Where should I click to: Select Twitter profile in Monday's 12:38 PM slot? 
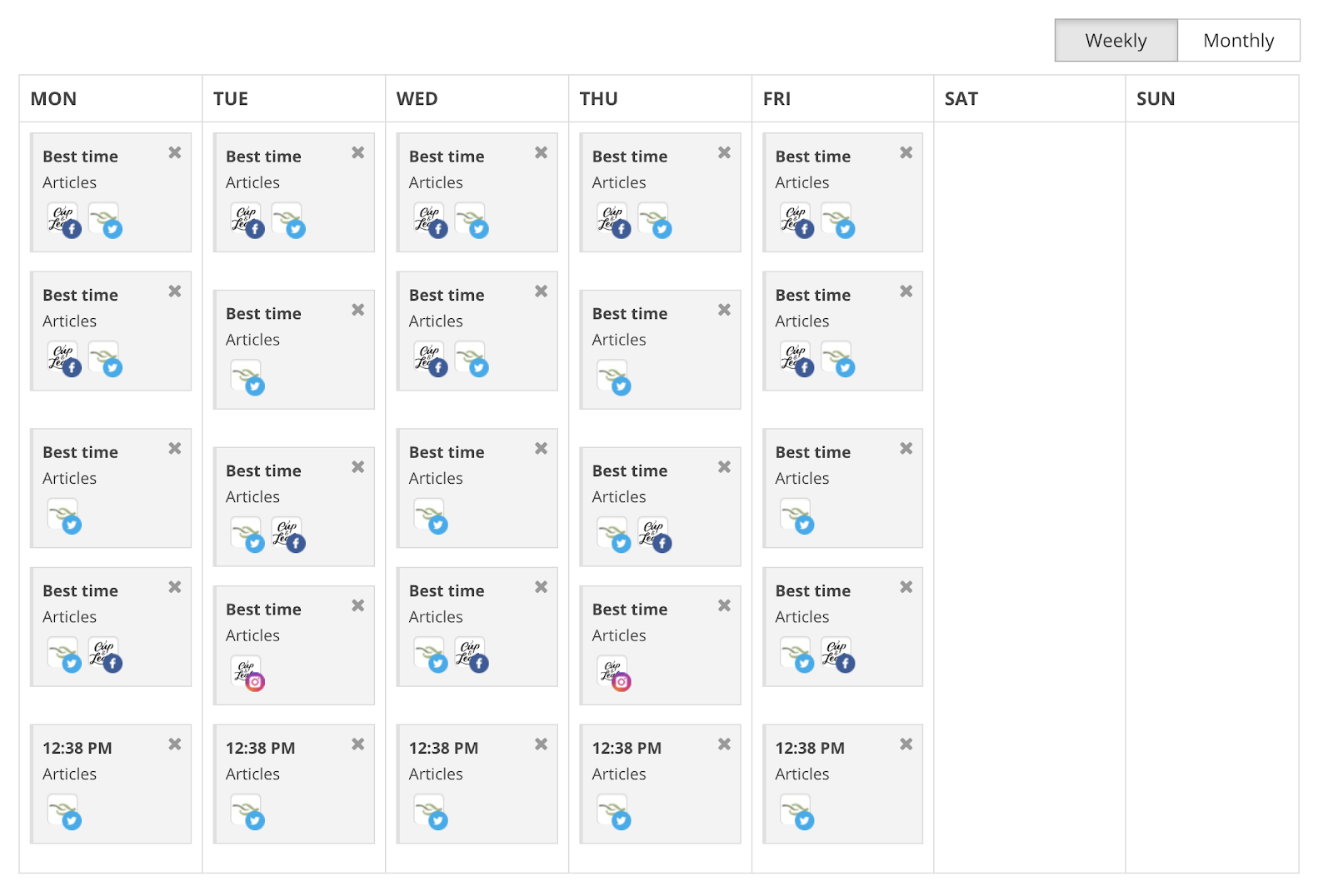pyautogui.click(x=64, y=812)
